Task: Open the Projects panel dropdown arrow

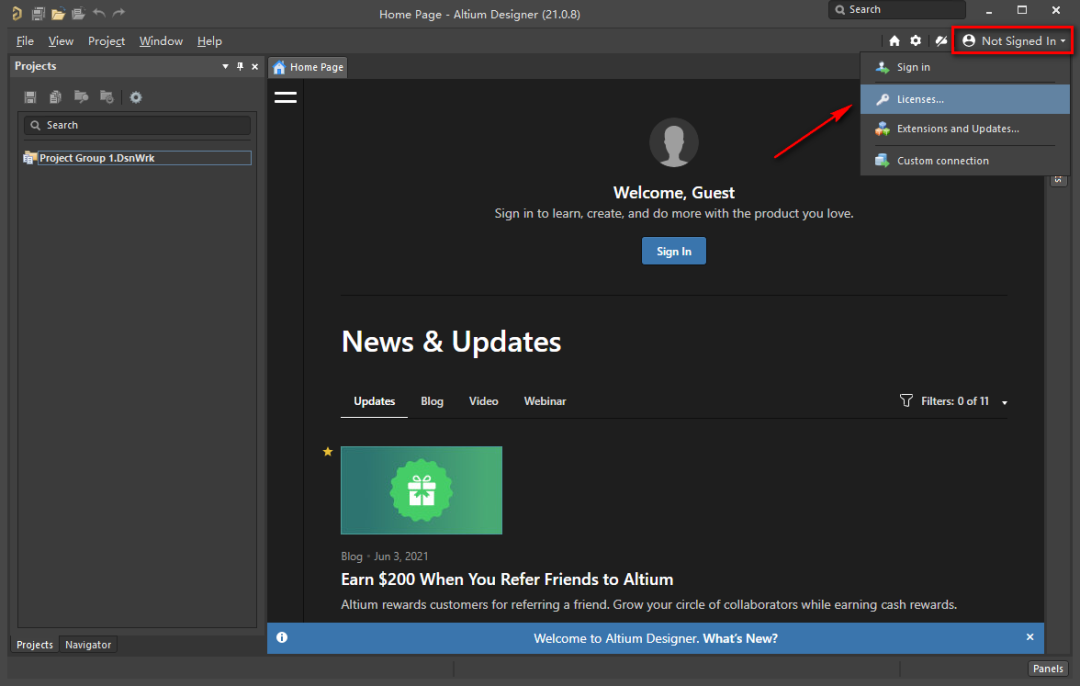Action: [x=225, y=67]
